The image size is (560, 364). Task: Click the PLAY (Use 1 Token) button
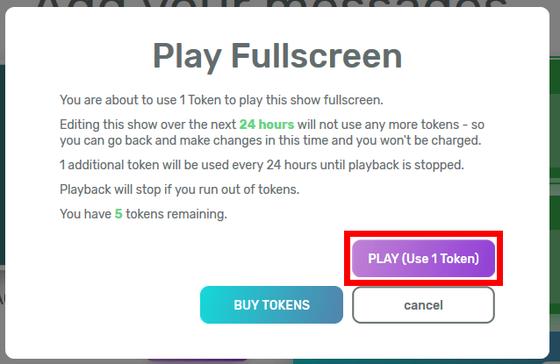tap(423, 258)
